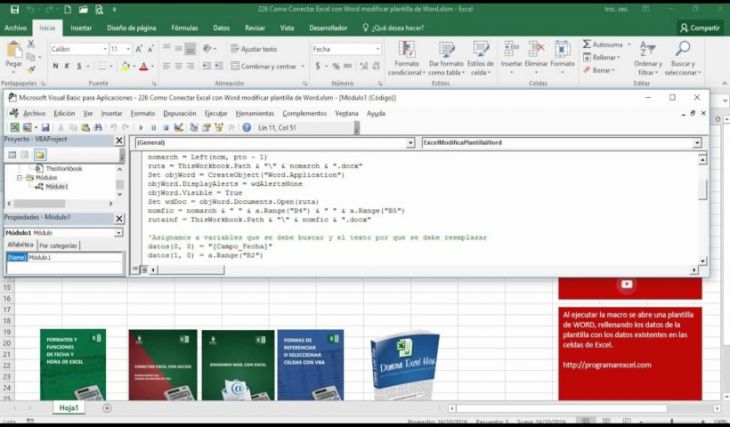
Task: Click the Formato cells icon in Celdas group
Action: pyautogui.click(x=562, y=48)
